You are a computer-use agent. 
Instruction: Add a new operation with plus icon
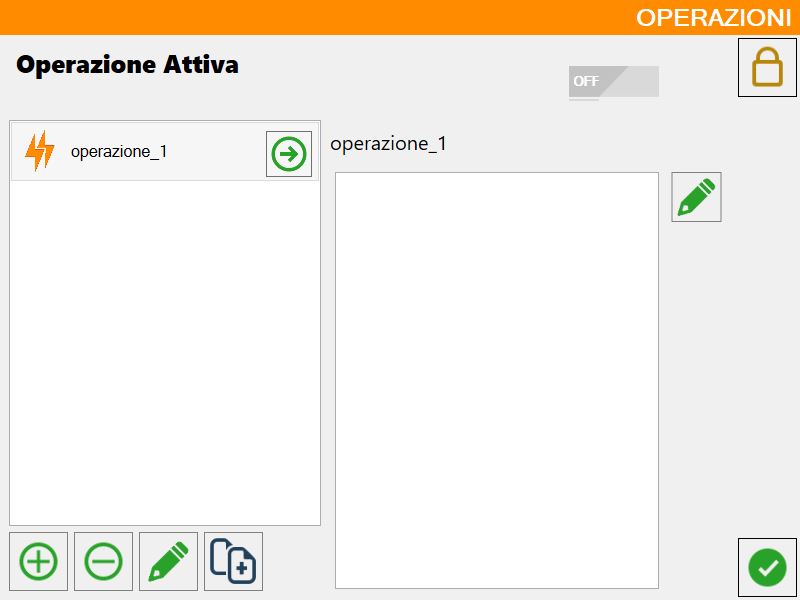point(38,561)
